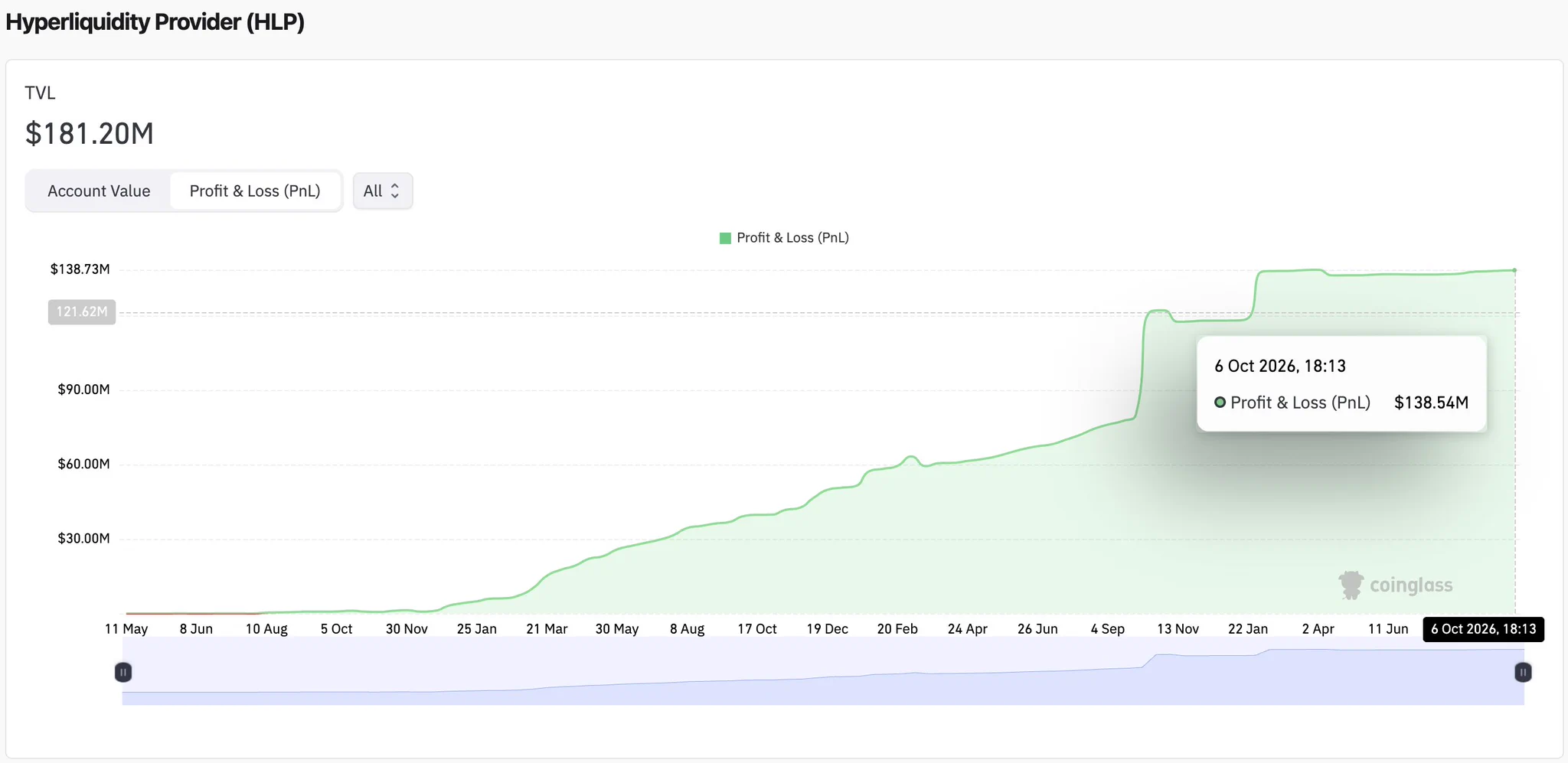Click the 2 Apr x-axis date
The image size is (1568, 763).
[x=1318, y=629]
